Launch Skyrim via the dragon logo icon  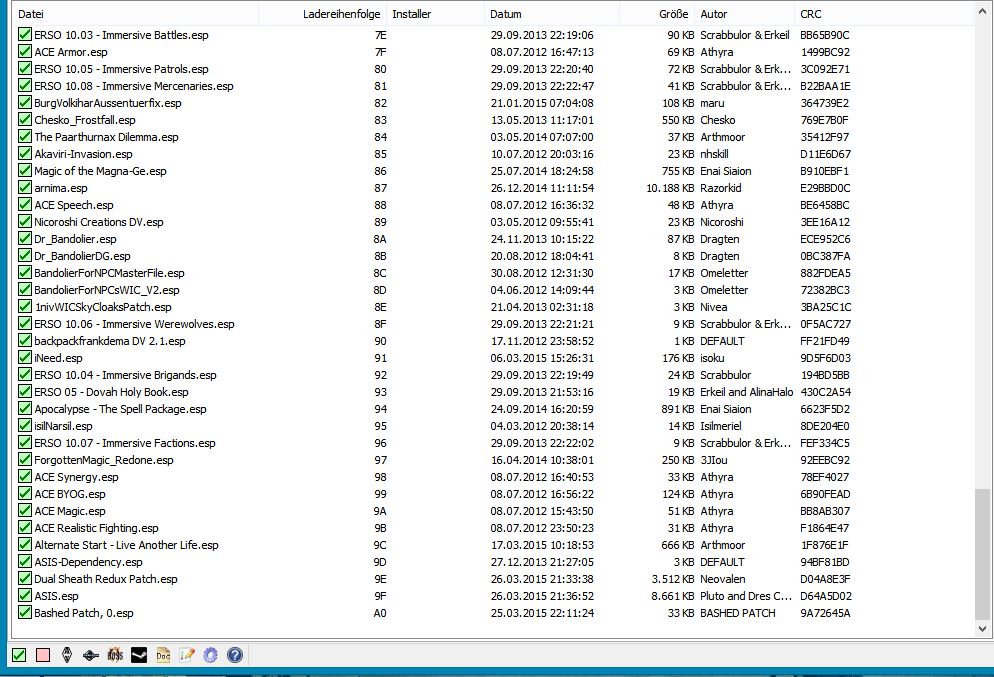click(67, 655)
